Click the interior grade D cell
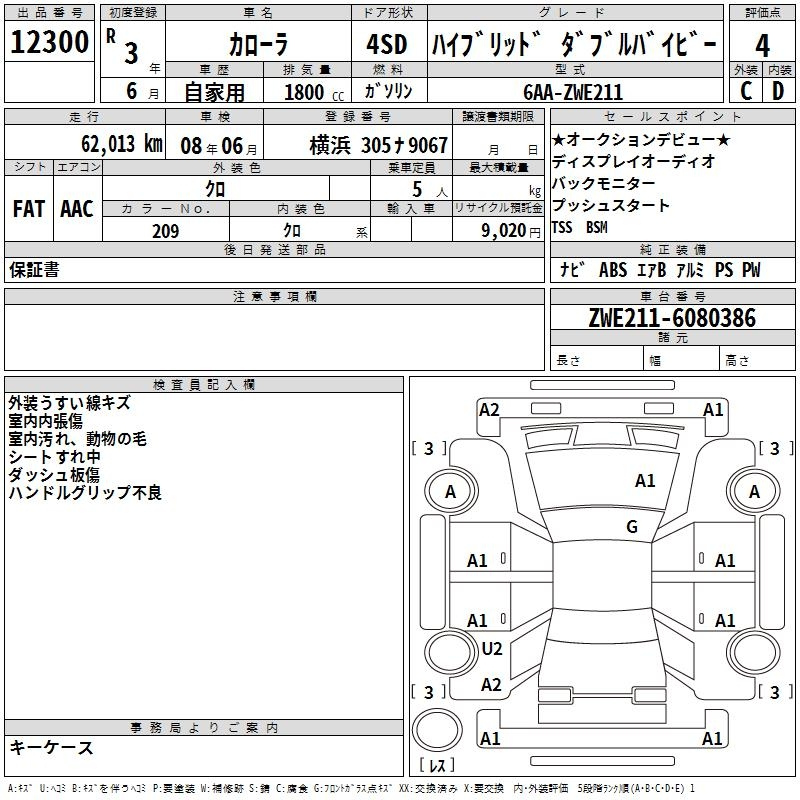 [778, 91]
